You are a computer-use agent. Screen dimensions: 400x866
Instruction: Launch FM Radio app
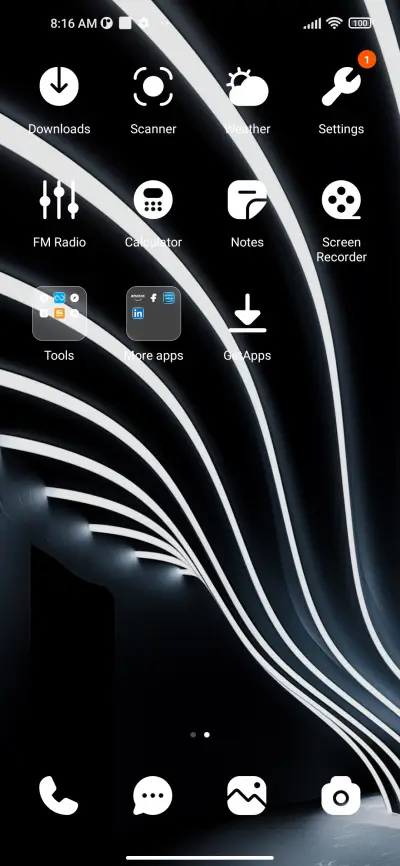click(59, 199)
